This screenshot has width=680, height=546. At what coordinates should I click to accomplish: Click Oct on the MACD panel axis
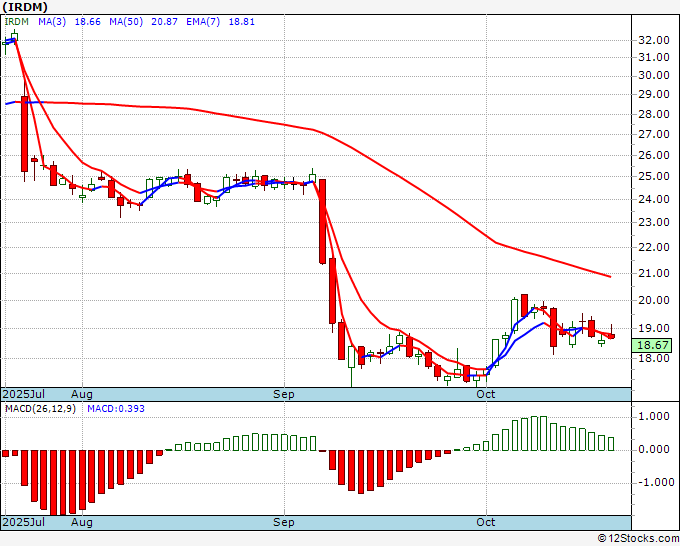tap(486, 522)
